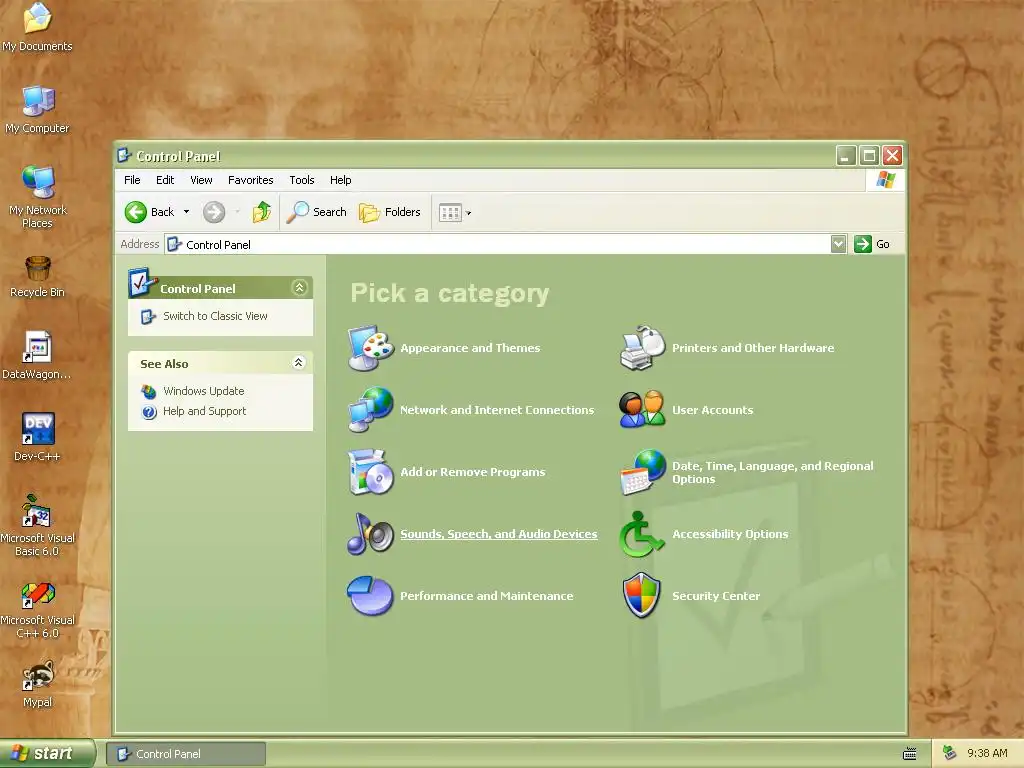This screenshot has width=1024, height=768.
Task: Open the Tools menu
Action: coord(302,180)
